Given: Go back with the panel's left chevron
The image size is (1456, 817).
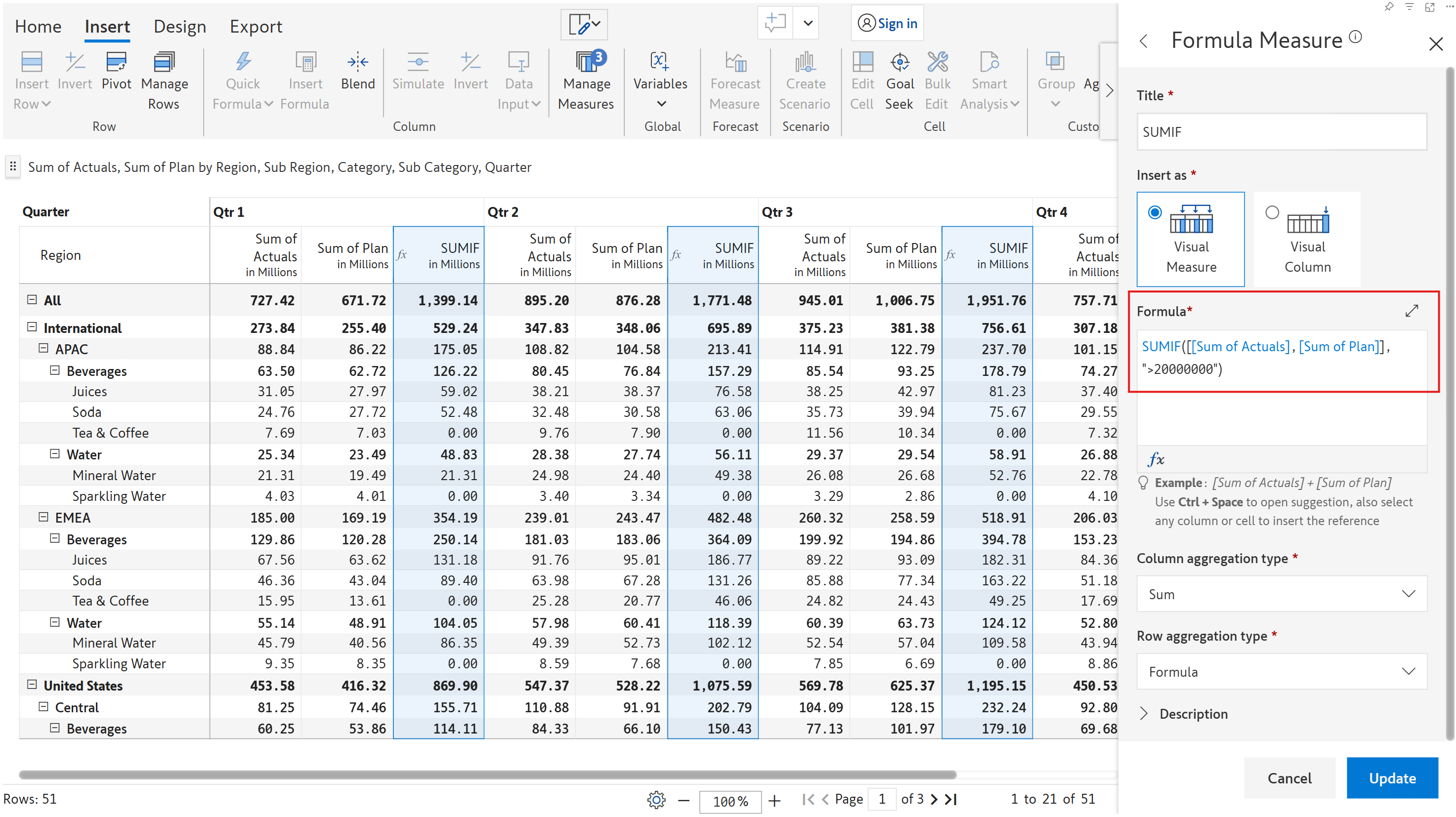Looking at the screenshot, I should (x=1144, y=41).
